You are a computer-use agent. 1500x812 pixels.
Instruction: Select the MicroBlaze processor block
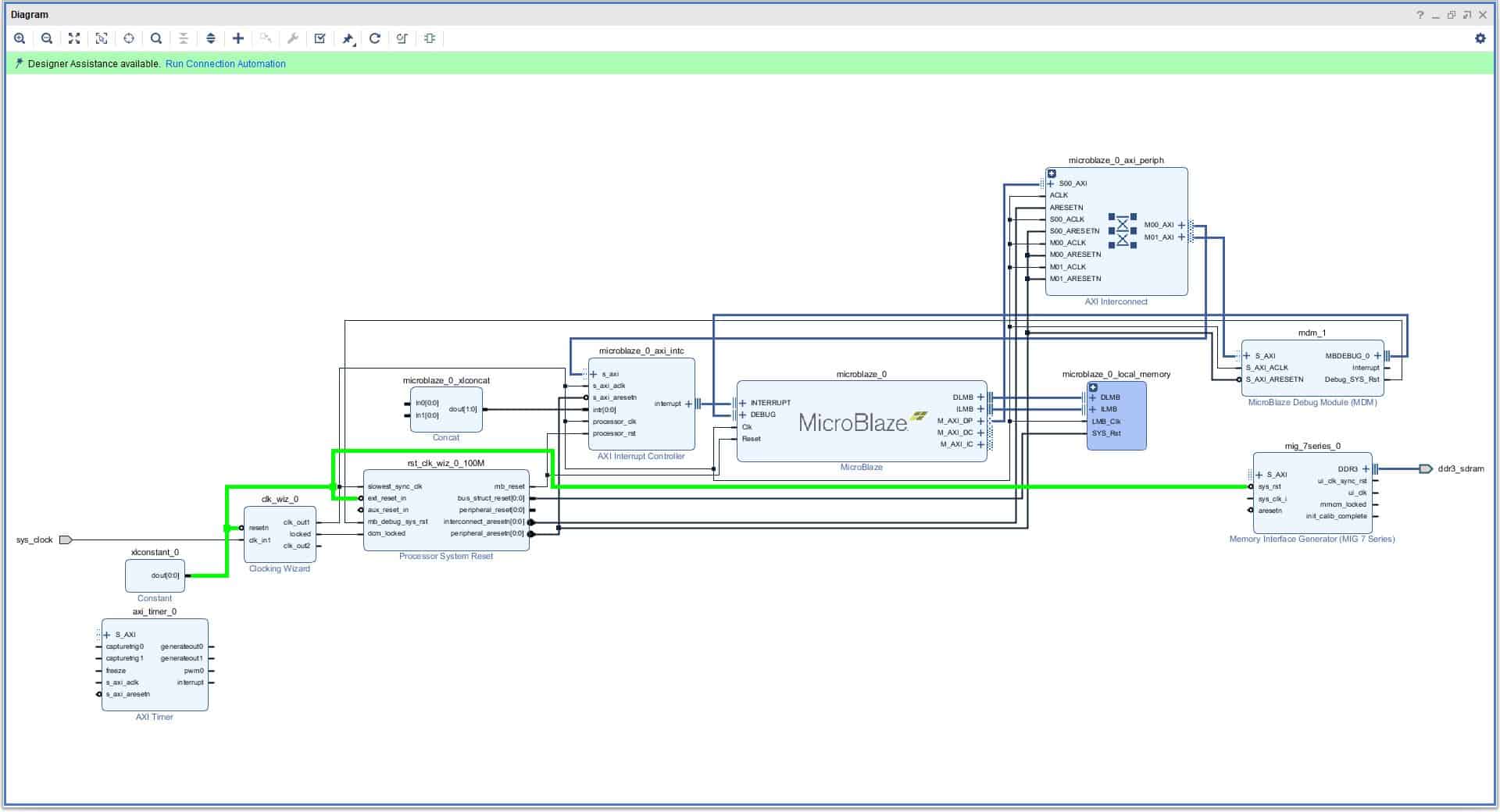(x=853, y=423)
